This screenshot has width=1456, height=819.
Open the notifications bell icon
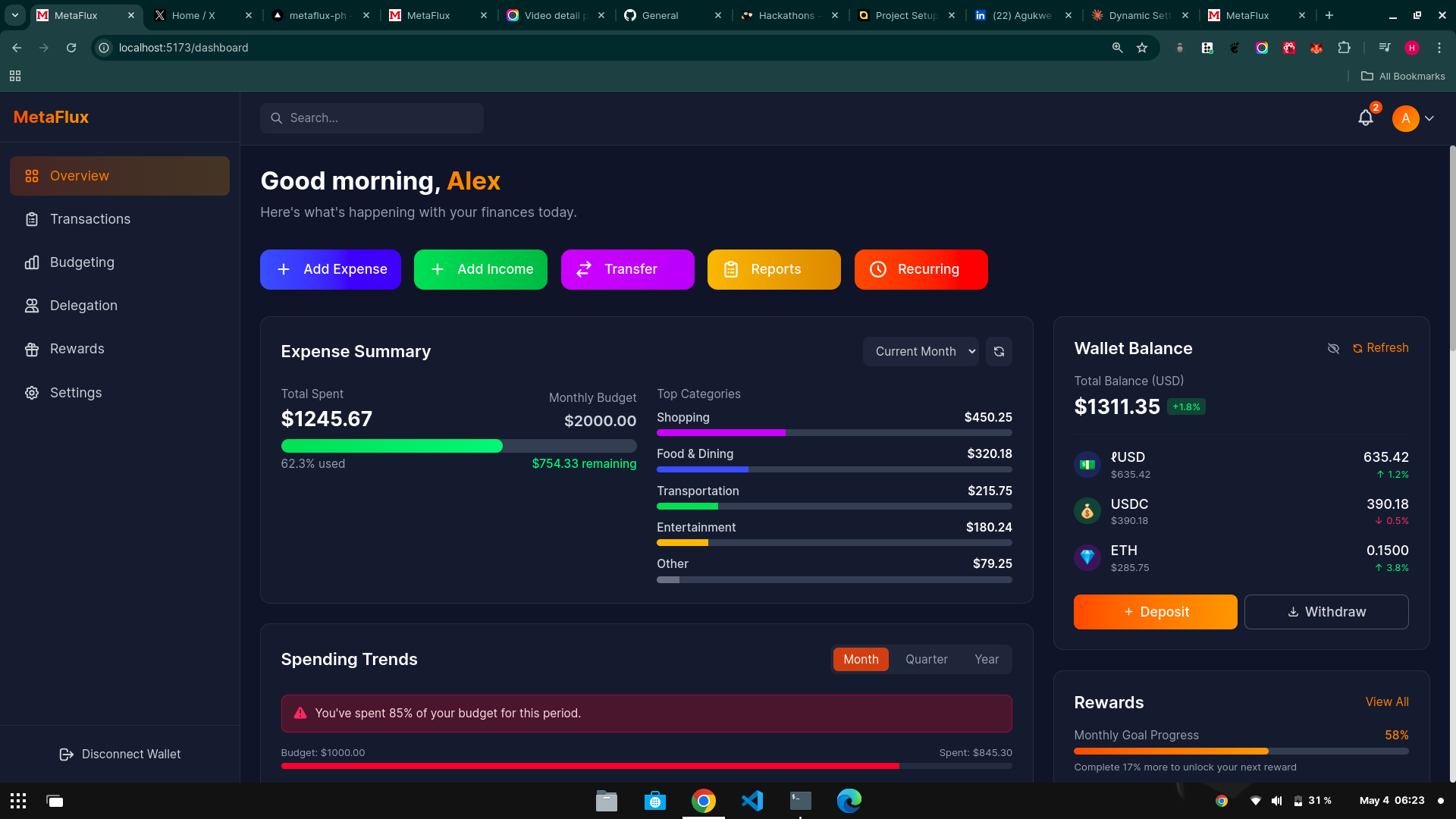coord(1365,118)
